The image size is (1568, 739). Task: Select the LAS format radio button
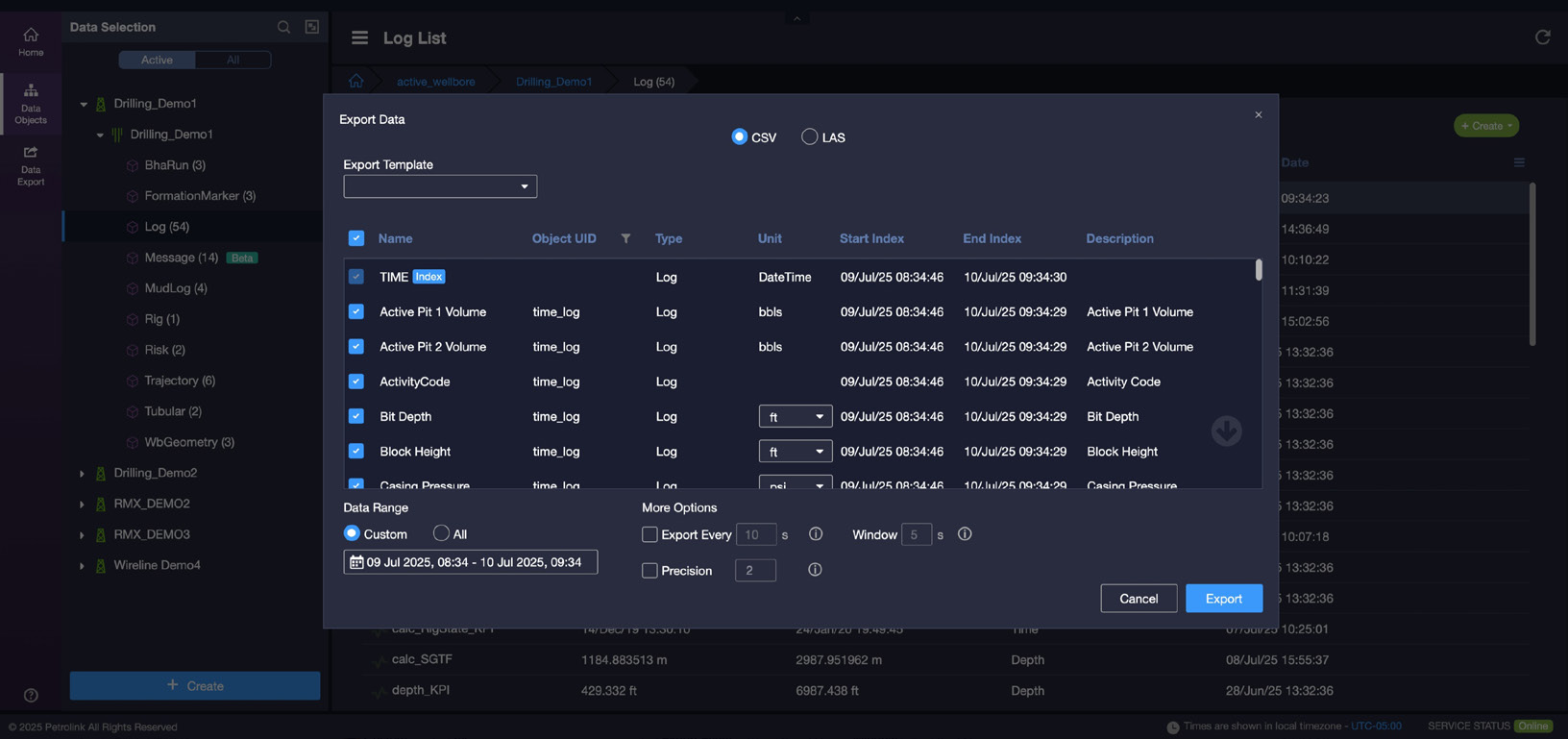pos(810,137)
